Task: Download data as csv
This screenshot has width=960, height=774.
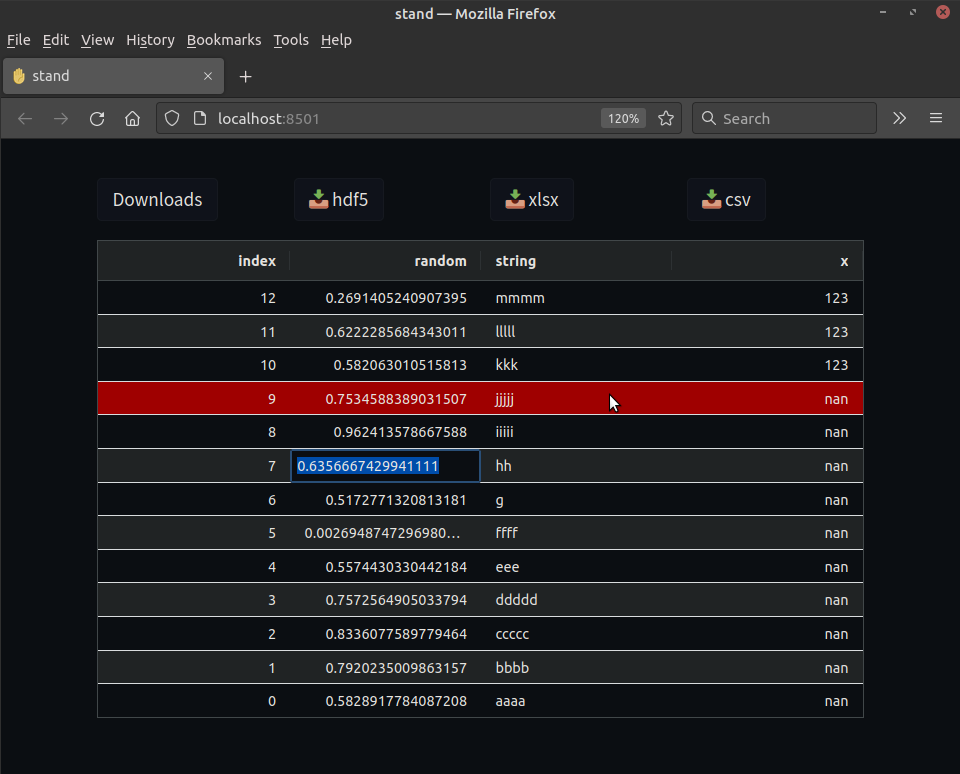Action: click(x=726, y=200)
